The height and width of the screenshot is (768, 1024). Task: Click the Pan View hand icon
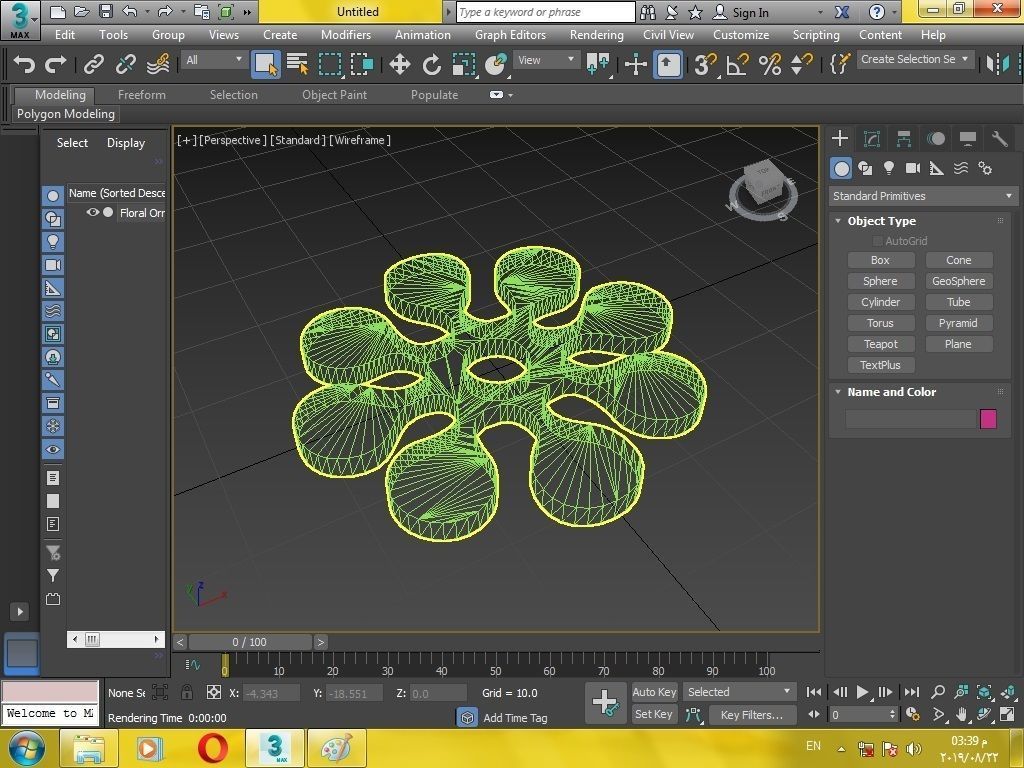tap(961, 714)
